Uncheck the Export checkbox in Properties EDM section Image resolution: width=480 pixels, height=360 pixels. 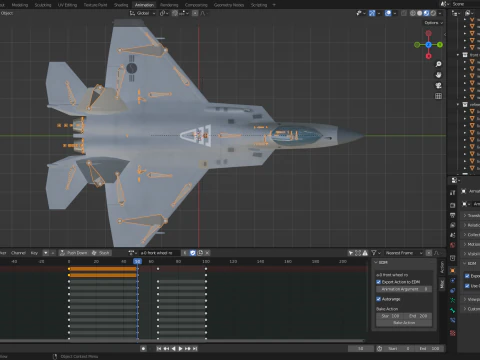tap(467, 276)
